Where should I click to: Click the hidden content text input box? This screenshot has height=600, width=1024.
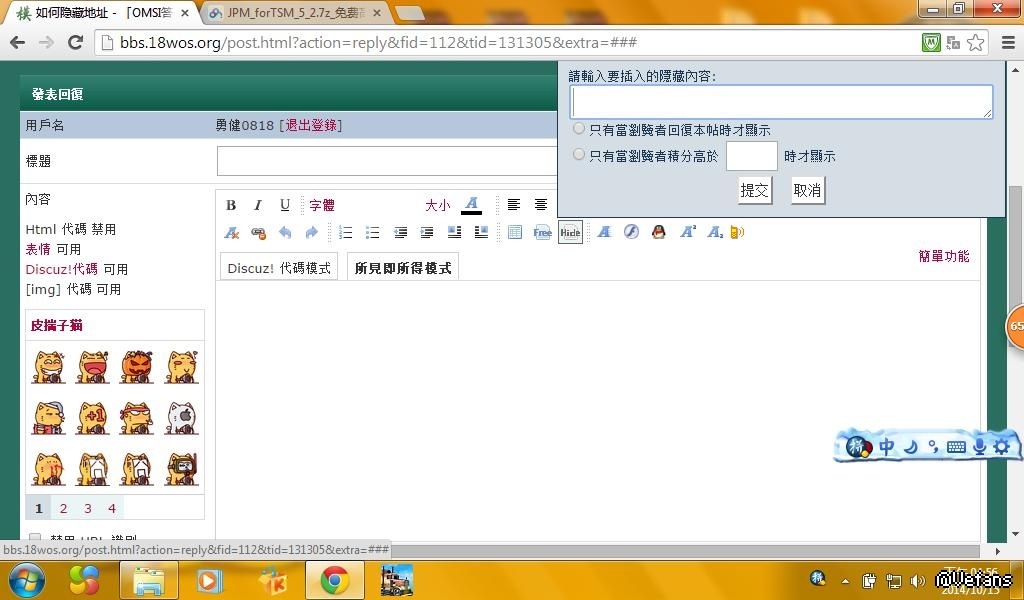point(781,101)
